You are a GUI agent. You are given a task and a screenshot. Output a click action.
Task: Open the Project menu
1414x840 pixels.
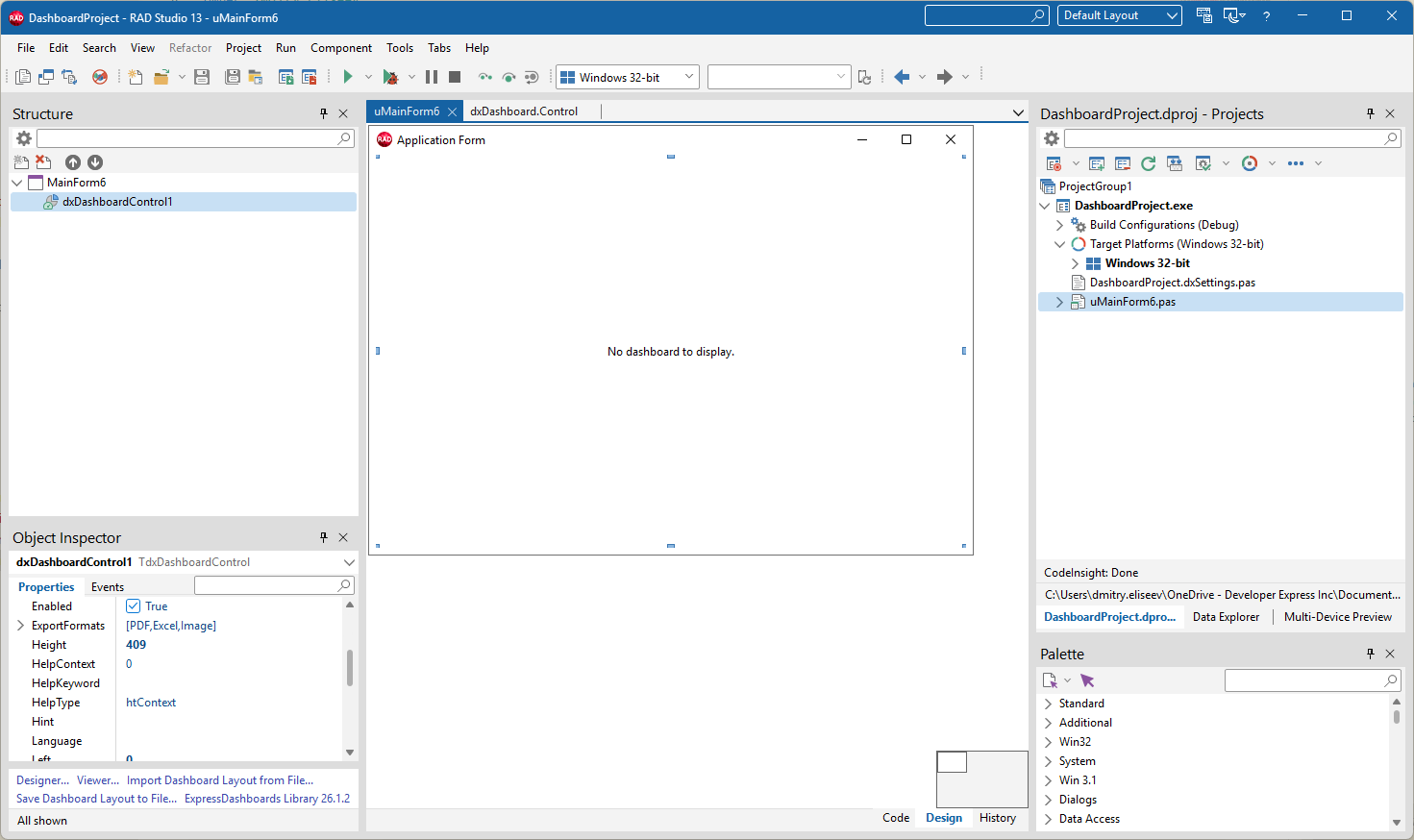[243, 48]
